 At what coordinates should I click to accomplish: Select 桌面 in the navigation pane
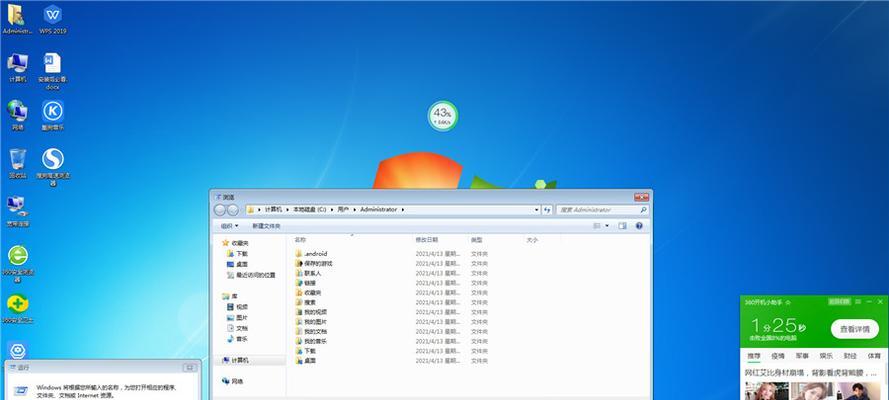(x=238, y=264)
